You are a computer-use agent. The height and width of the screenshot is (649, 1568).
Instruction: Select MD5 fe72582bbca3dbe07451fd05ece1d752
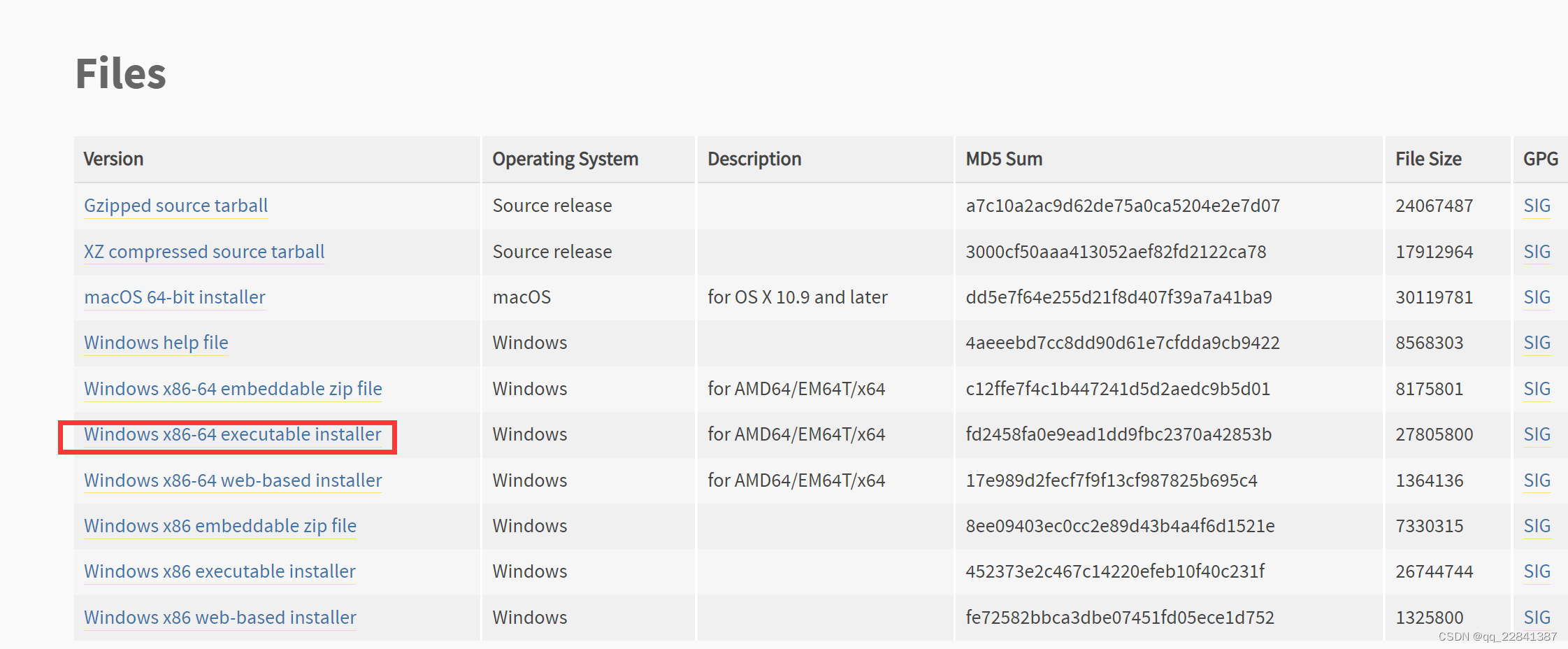(1120, 618)
